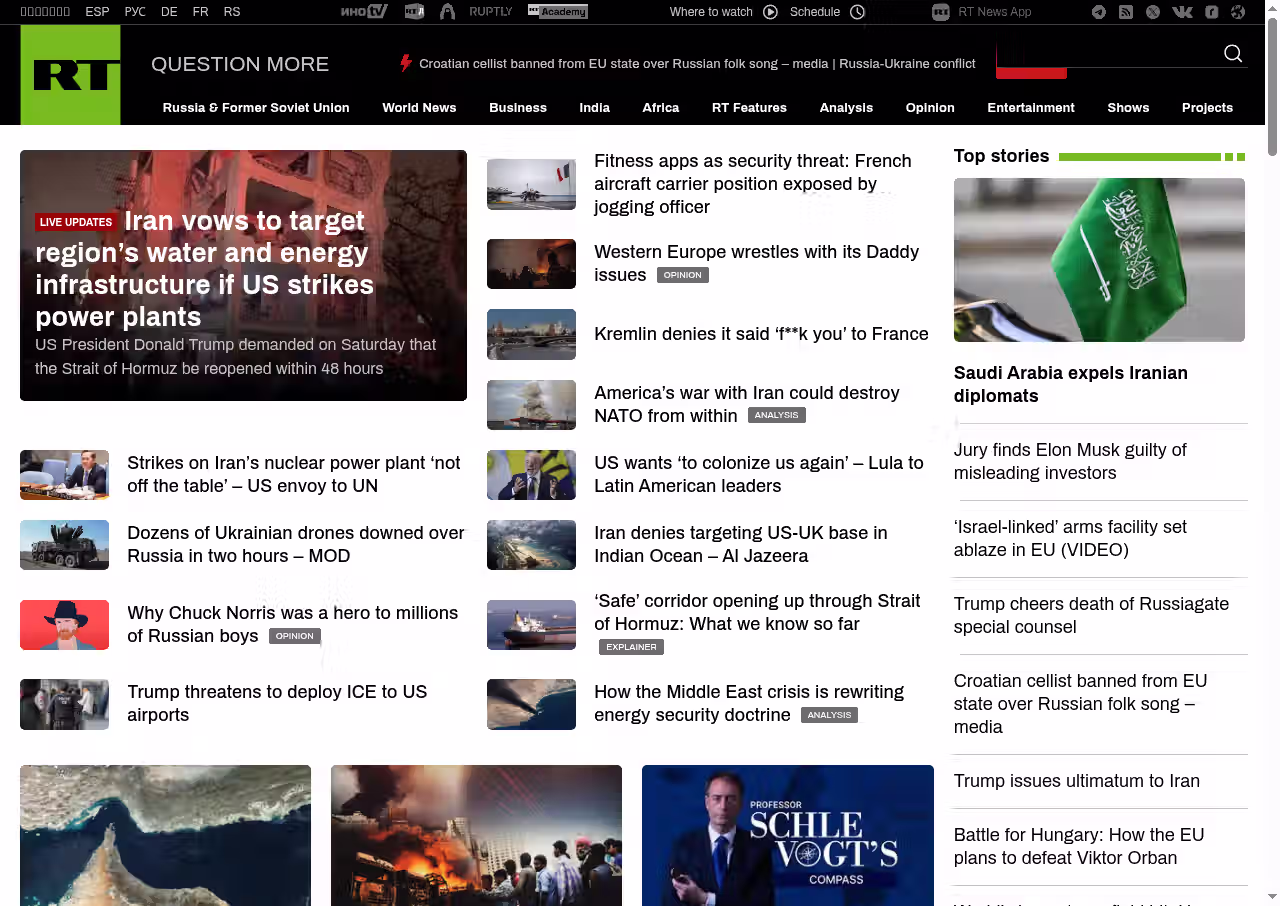Click the Where to watch play icon
Viewport: 1280px width, 906px height.
pyautogui.click(x=770, y=12)
